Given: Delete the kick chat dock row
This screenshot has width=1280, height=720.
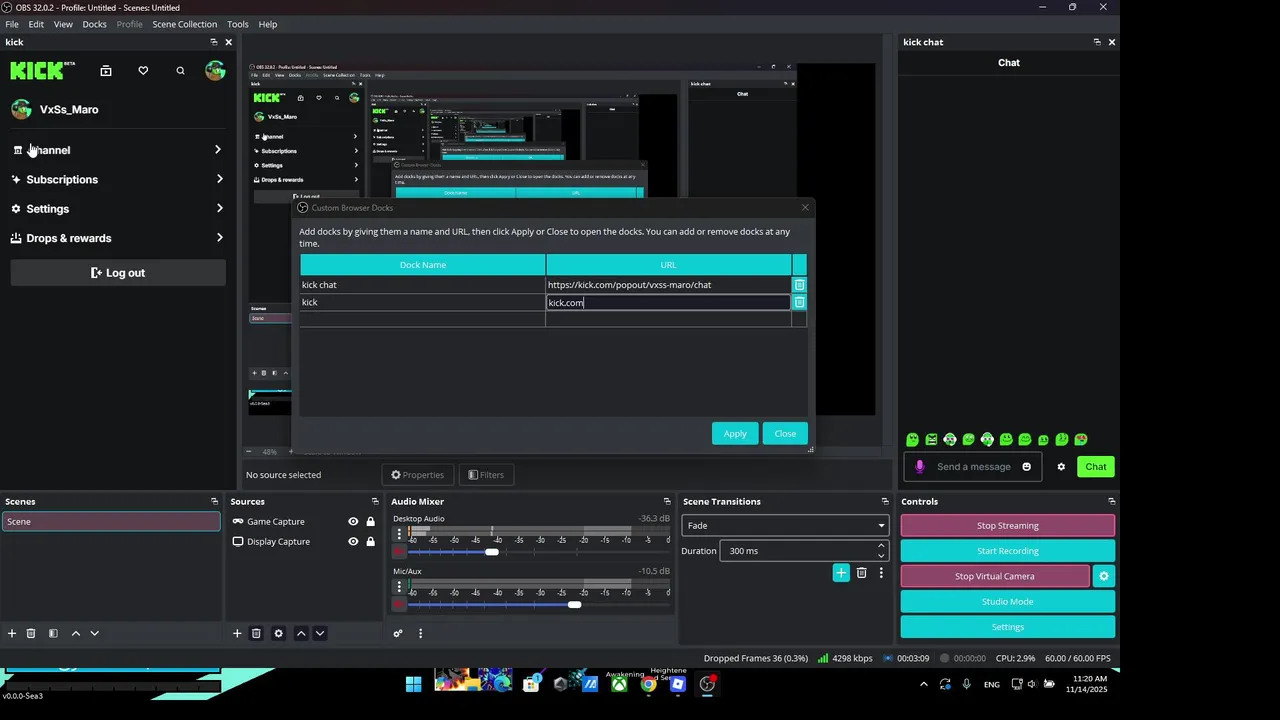Looking at the screenshot, I should [799, 285].
